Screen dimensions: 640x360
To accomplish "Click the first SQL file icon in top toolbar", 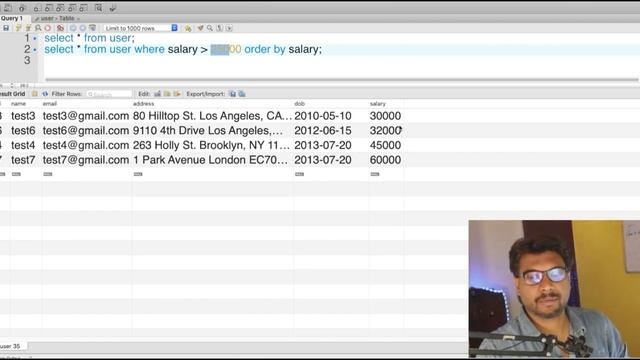I will (7, 8).
